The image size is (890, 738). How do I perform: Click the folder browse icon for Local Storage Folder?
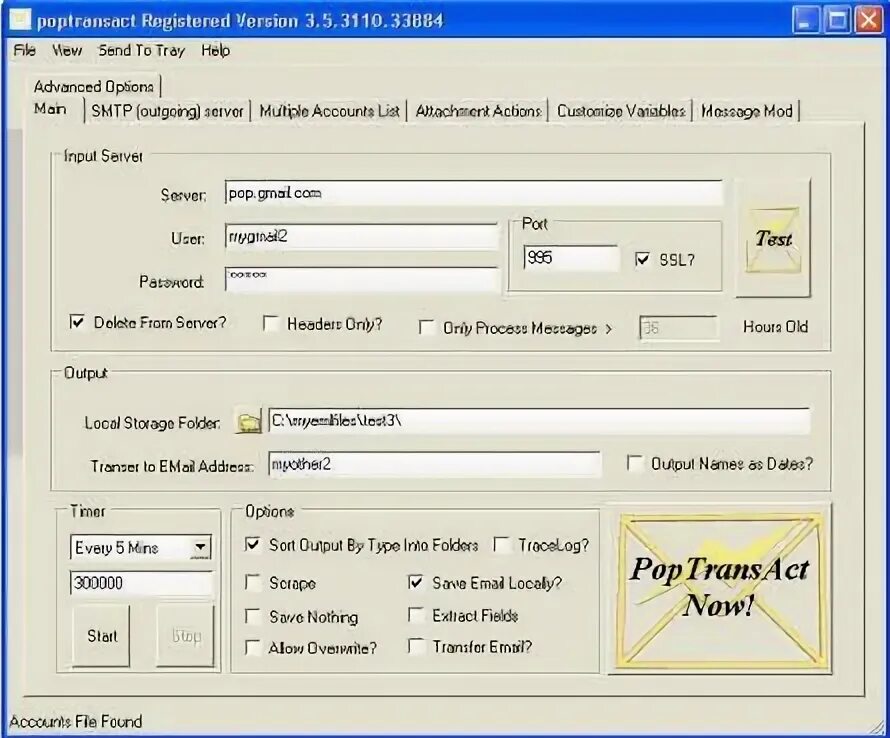coord(248,421)
